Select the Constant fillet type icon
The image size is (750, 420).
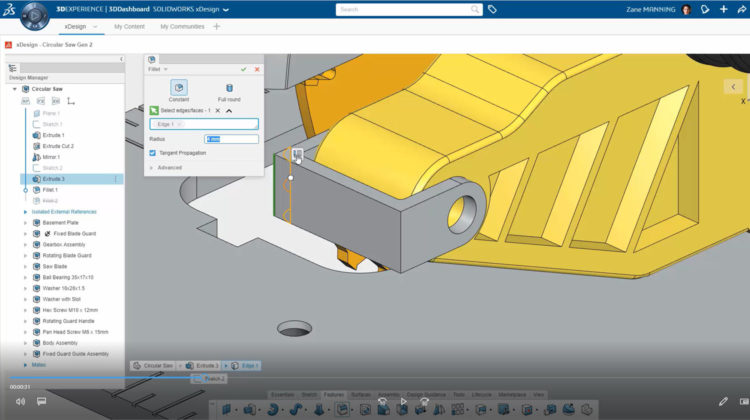point(179,89)
